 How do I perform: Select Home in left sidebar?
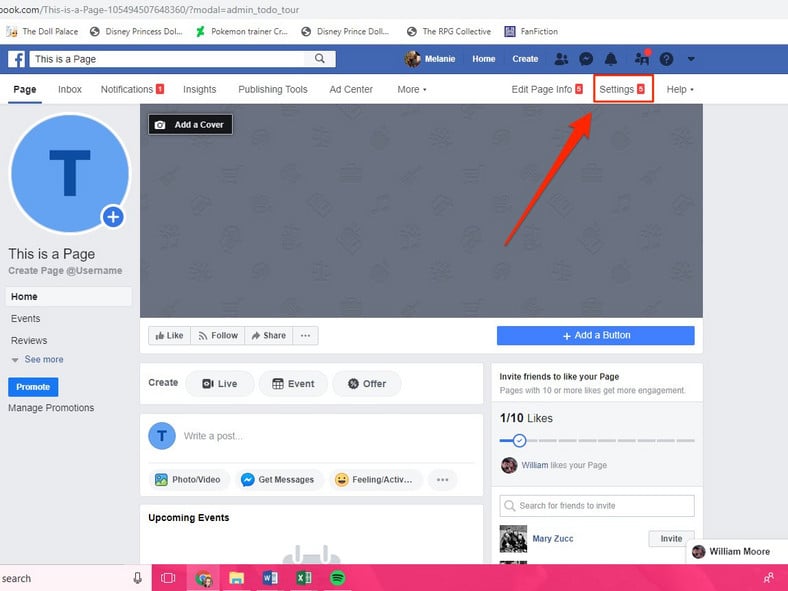(x=69, y=297)
